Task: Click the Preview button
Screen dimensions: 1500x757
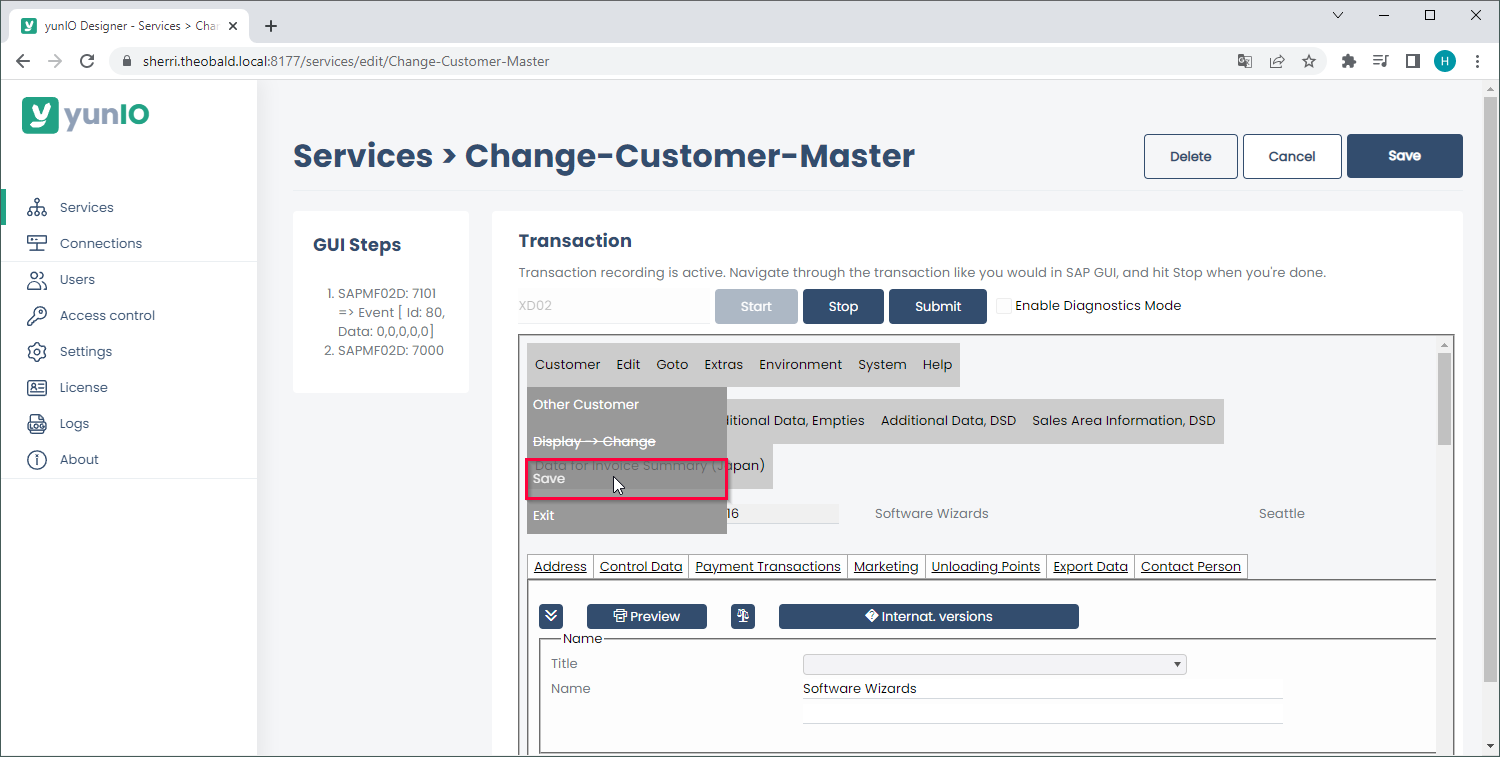Action: [x=647, y=616]
